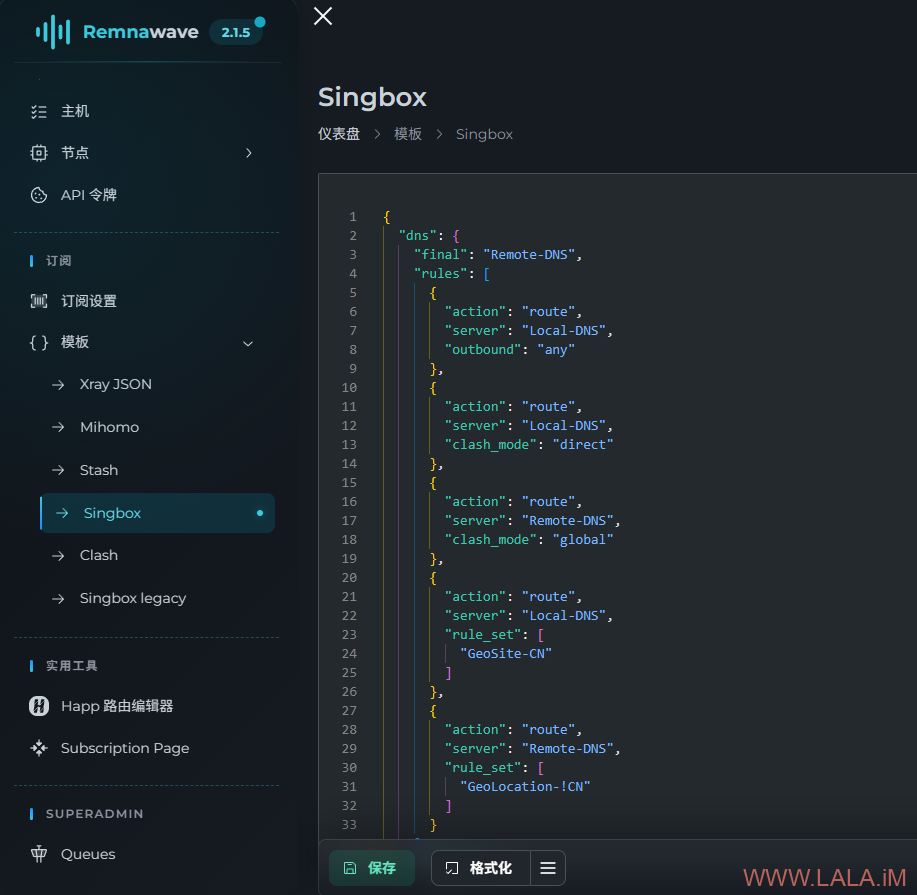Click the Singbox breadcrumb item
Image resolution: width=917 pixels, height=895 pixels.
(484, 135)
